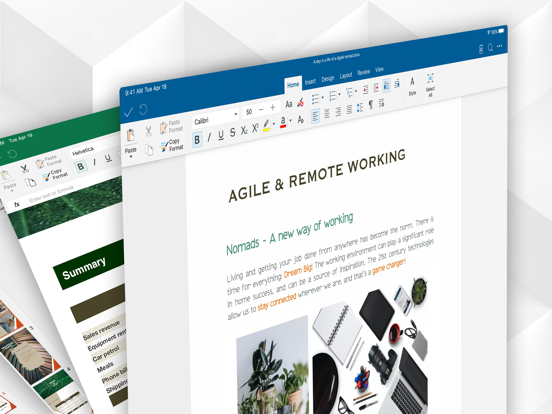
Task: Open the bulleted list dropdown arrow
Action: click(322, 98)
